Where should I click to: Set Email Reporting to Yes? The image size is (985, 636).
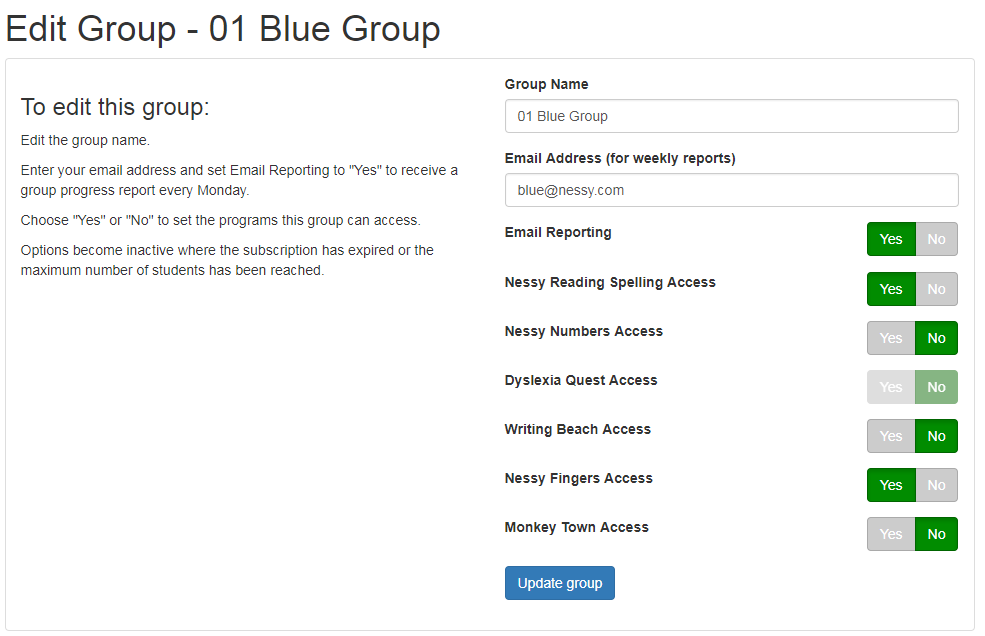[891, 239]
